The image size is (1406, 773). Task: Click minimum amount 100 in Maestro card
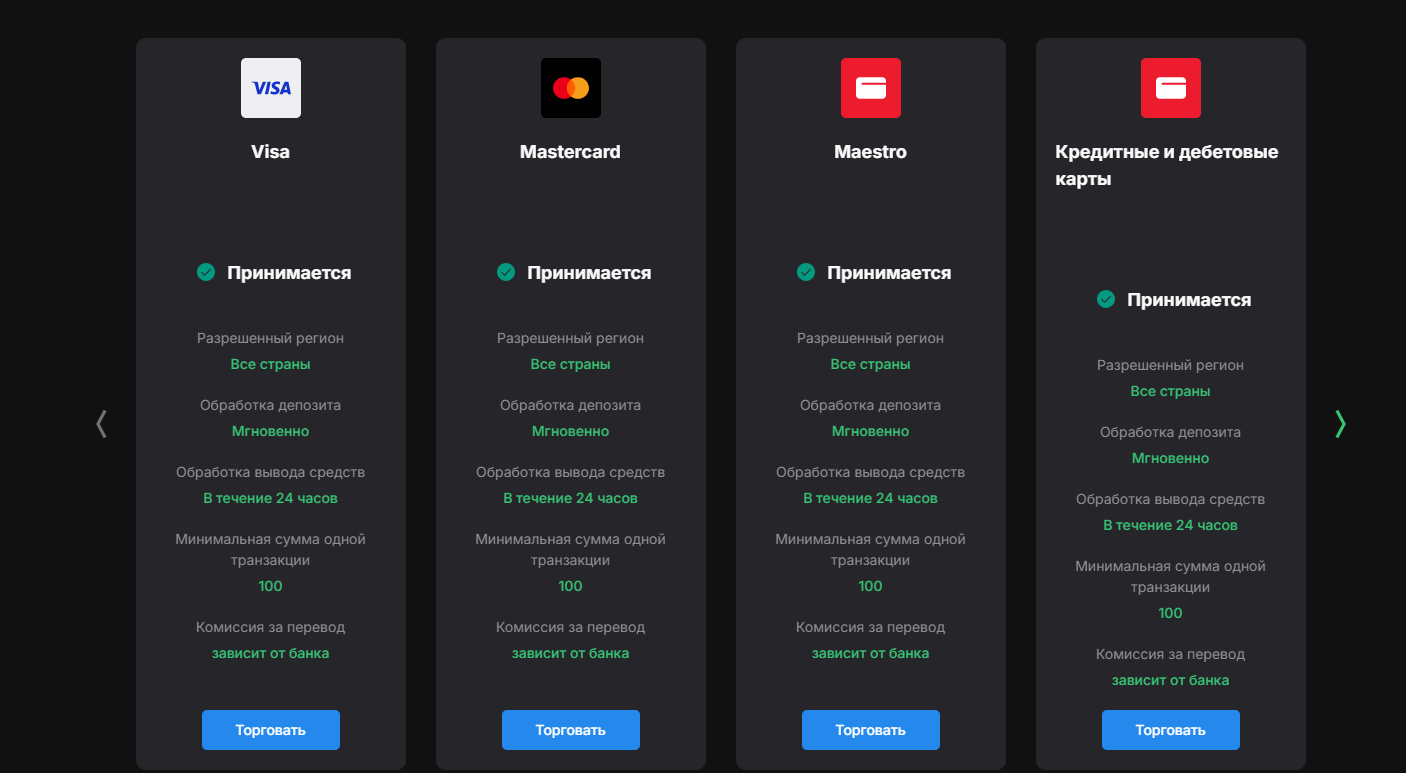(x=871, y=586)
